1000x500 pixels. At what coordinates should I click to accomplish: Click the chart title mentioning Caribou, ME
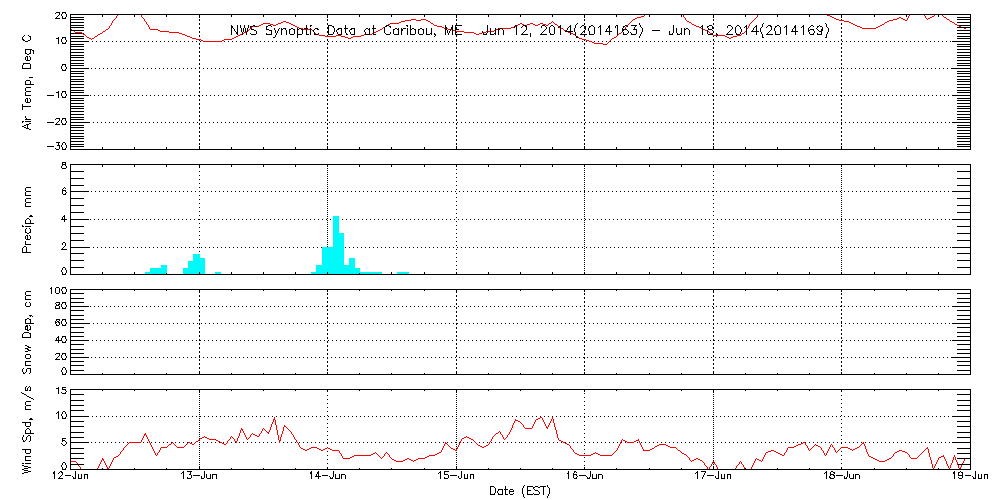click(529, 31)
